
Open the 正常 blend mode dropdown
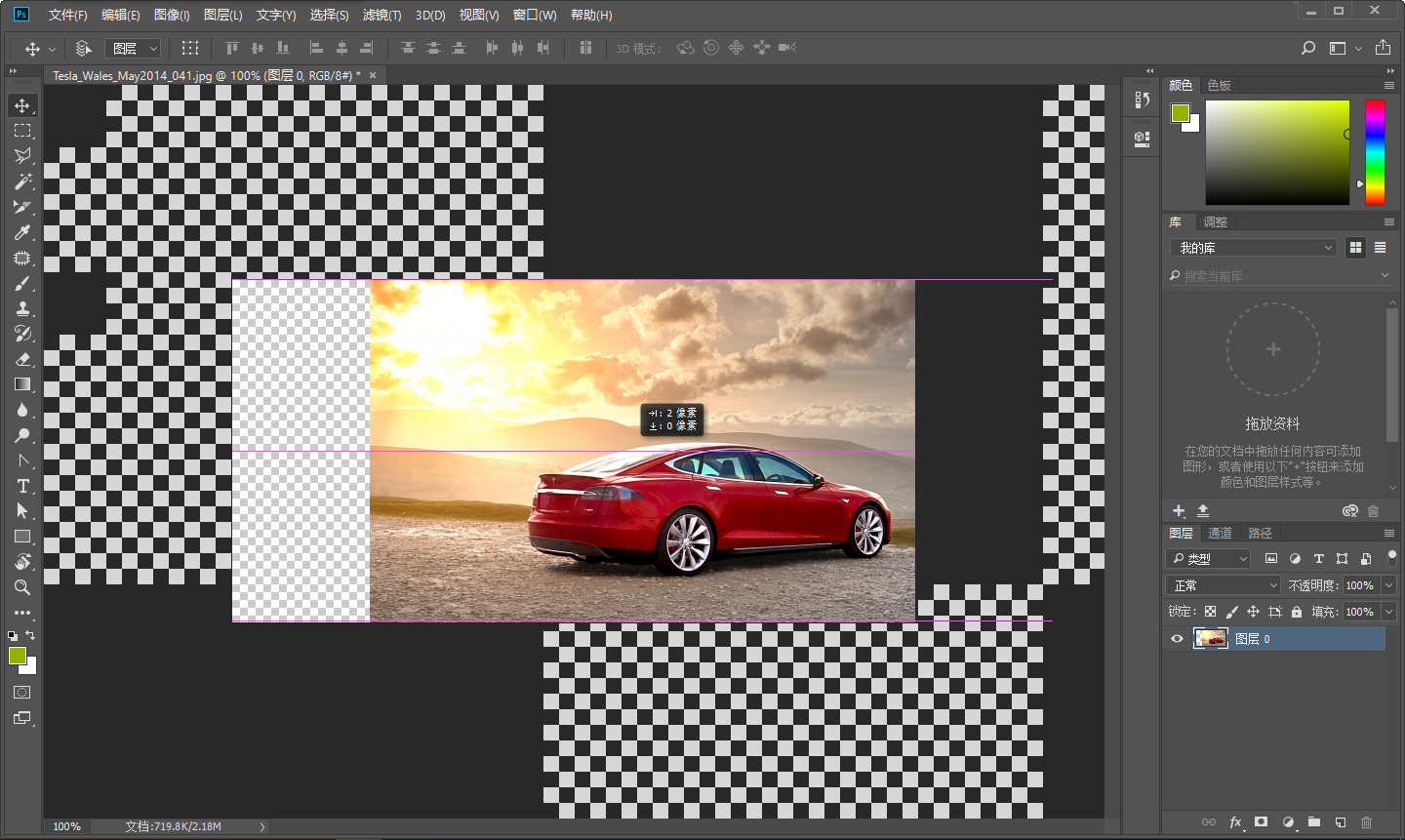point(1224,585)
